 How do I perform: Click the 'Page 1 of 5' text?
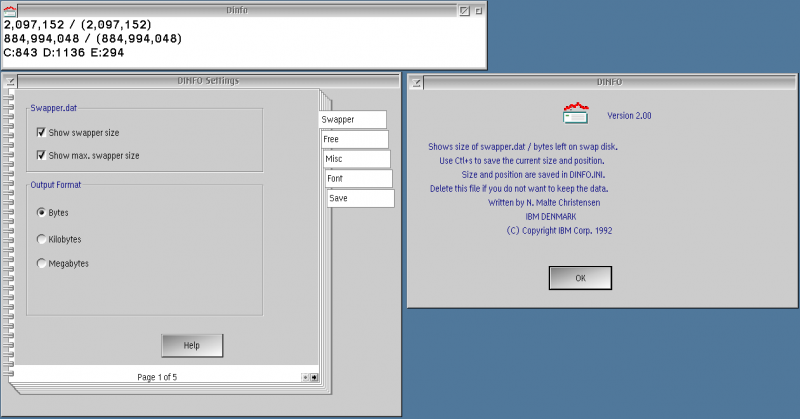(157, 377)
